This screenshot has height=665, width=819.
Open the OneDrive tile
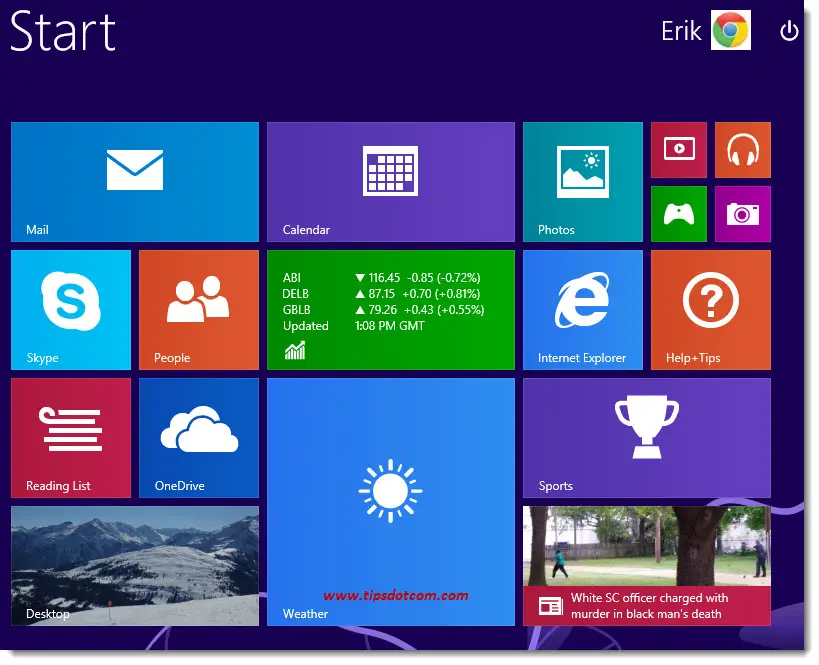click(x=199, y=438)
